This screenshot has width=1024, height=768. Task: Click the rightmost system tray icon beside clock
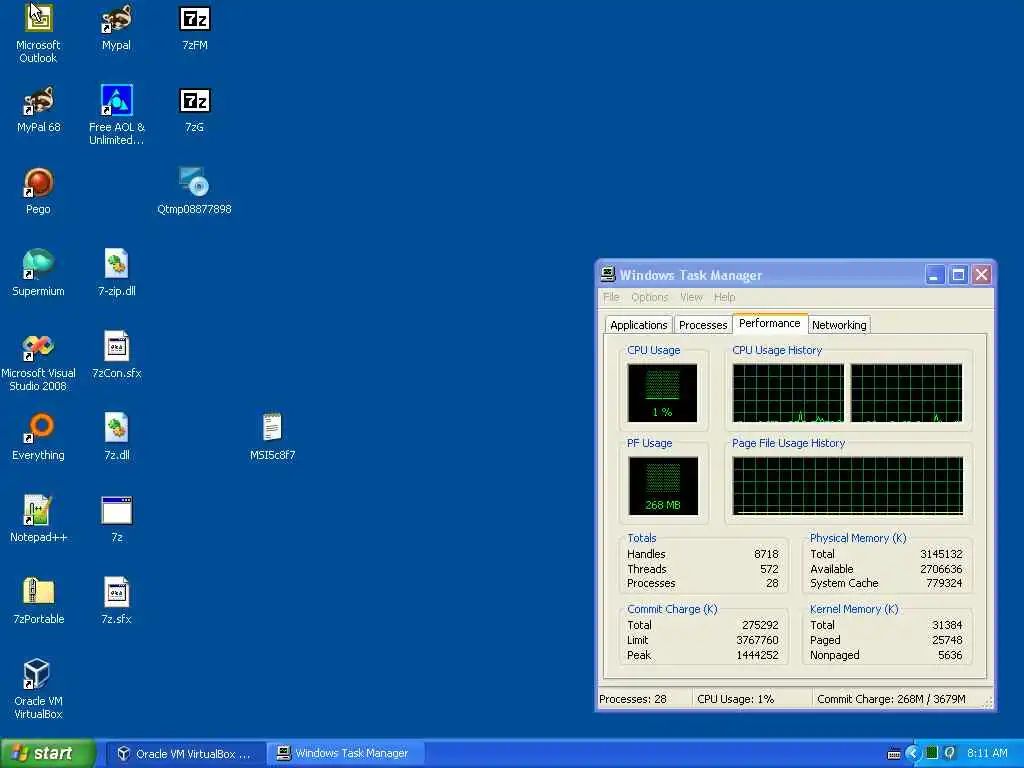click(x=950, y=753)
